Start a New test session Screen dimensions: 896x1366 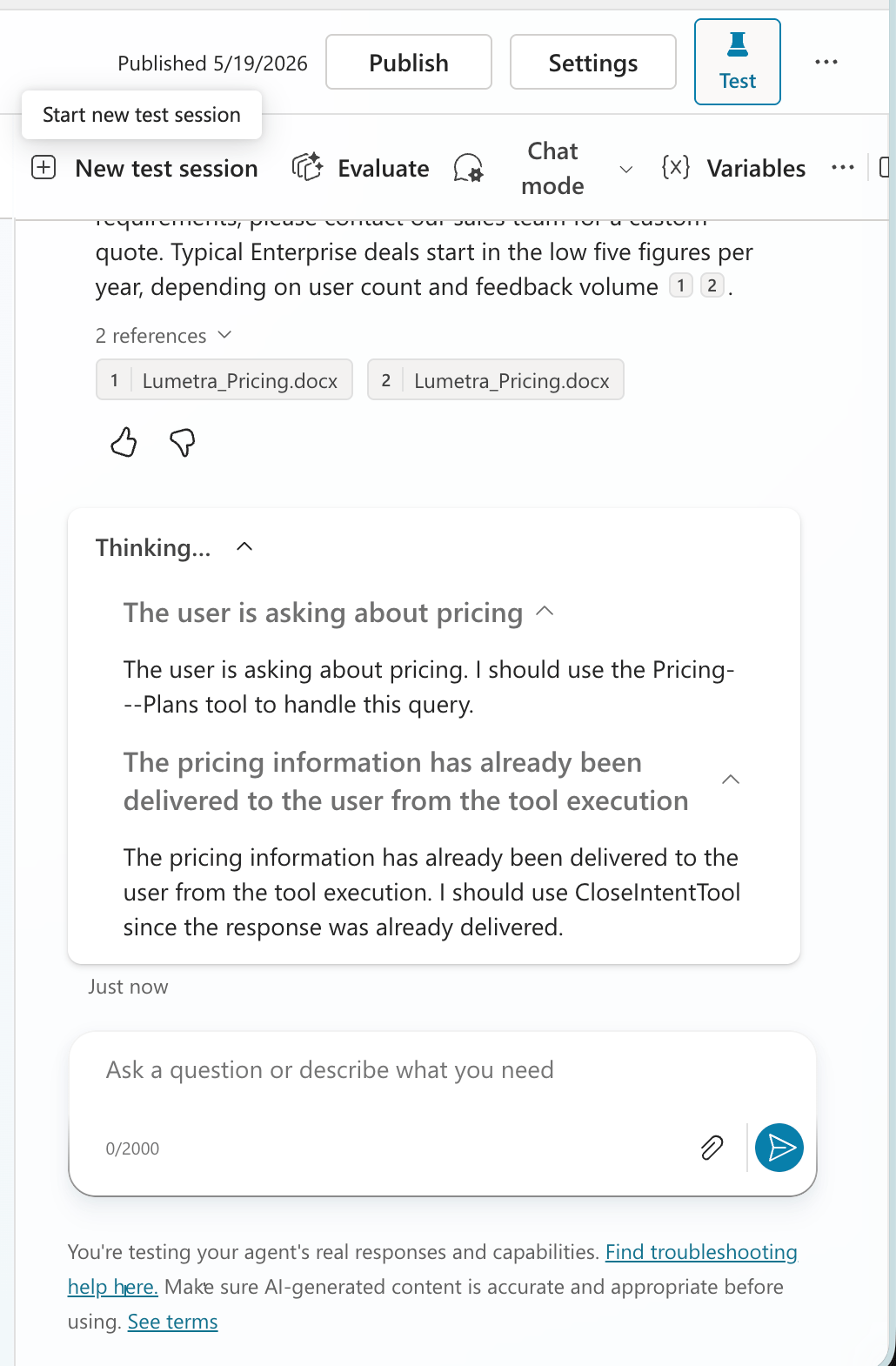click(x=145, y=168)
